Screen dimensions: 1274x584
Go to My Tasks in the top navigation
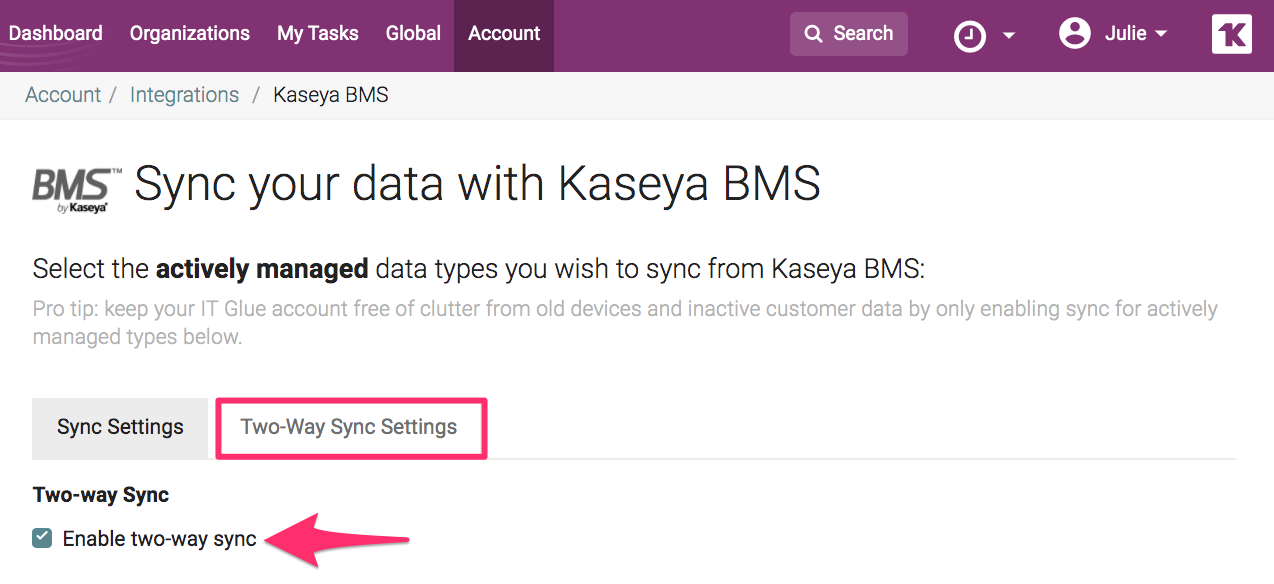(317, 33)
